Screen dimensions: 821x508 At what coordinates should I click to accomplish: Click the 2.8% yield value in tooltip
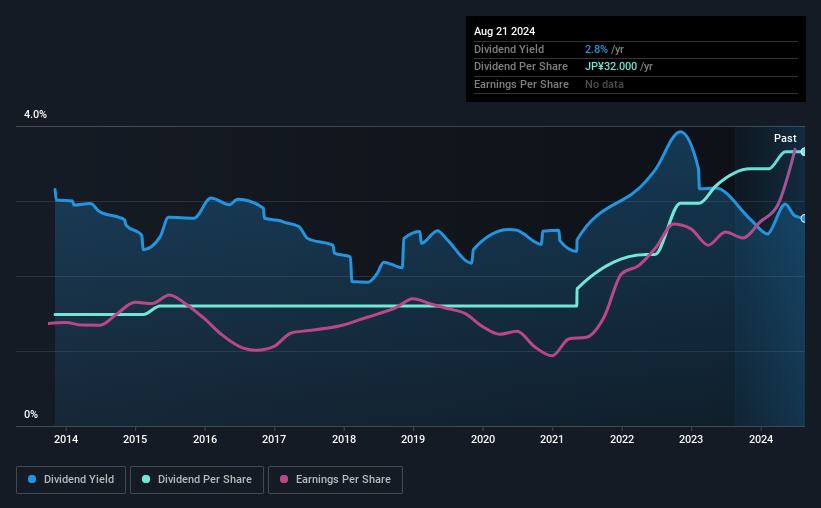pyautogui.click(x=596, y=49)
